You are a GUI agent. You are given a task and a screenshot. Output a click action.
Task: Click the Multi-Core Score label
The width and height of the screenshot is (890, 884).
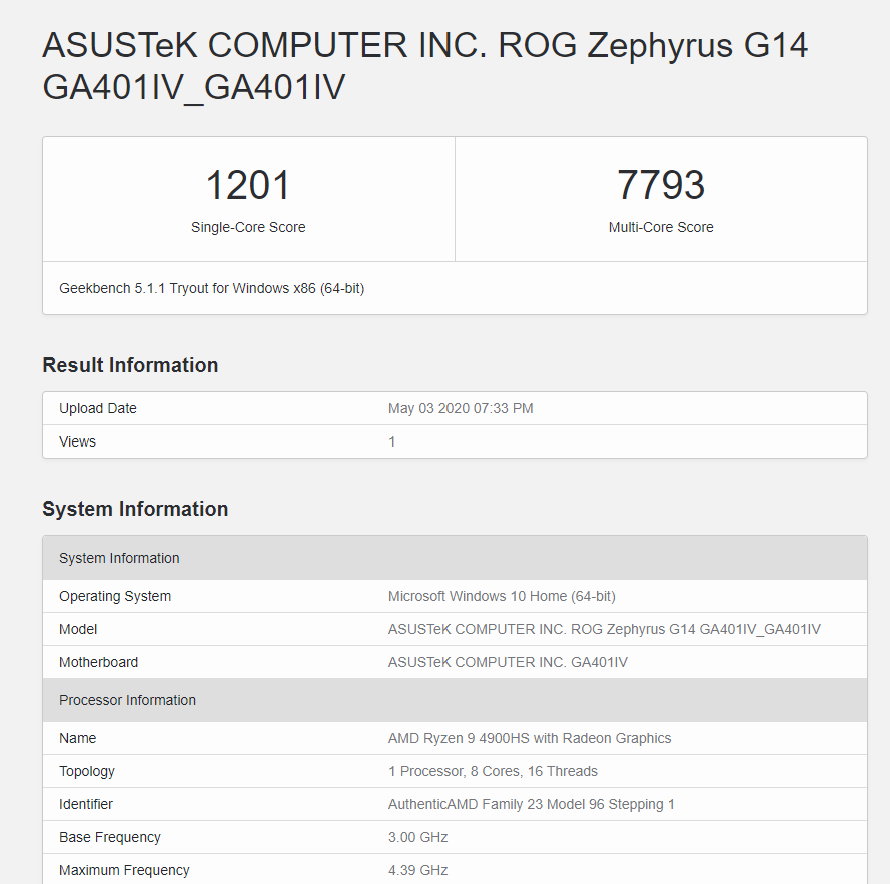pyautogui.click(x=661, y=227)
